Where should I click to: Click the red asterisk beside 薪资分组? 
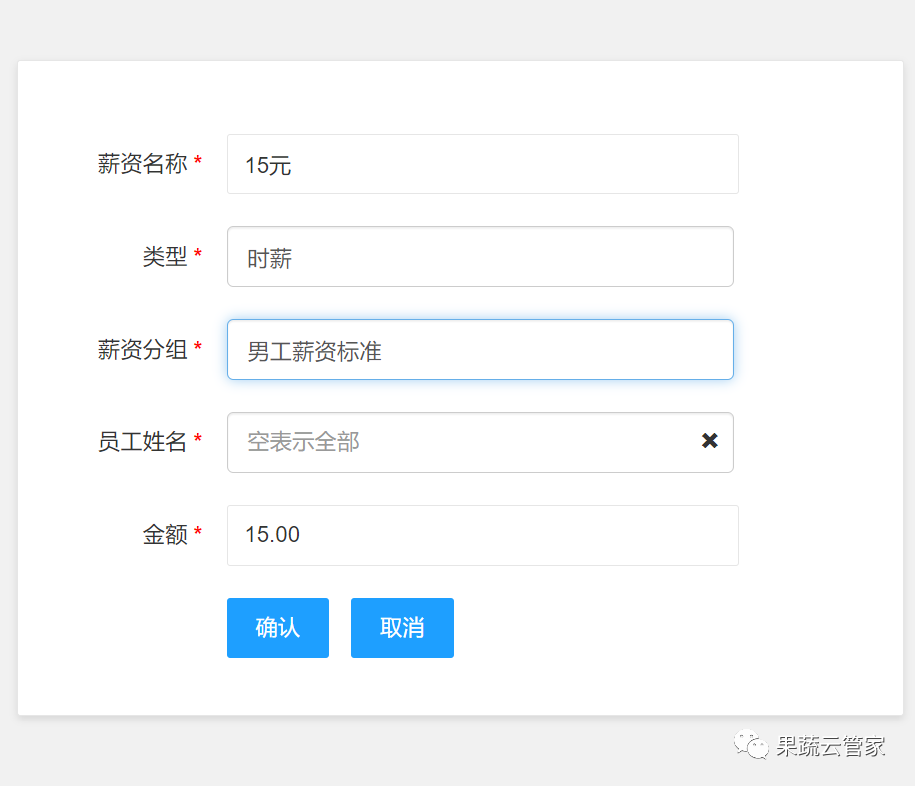click(198, 348)
